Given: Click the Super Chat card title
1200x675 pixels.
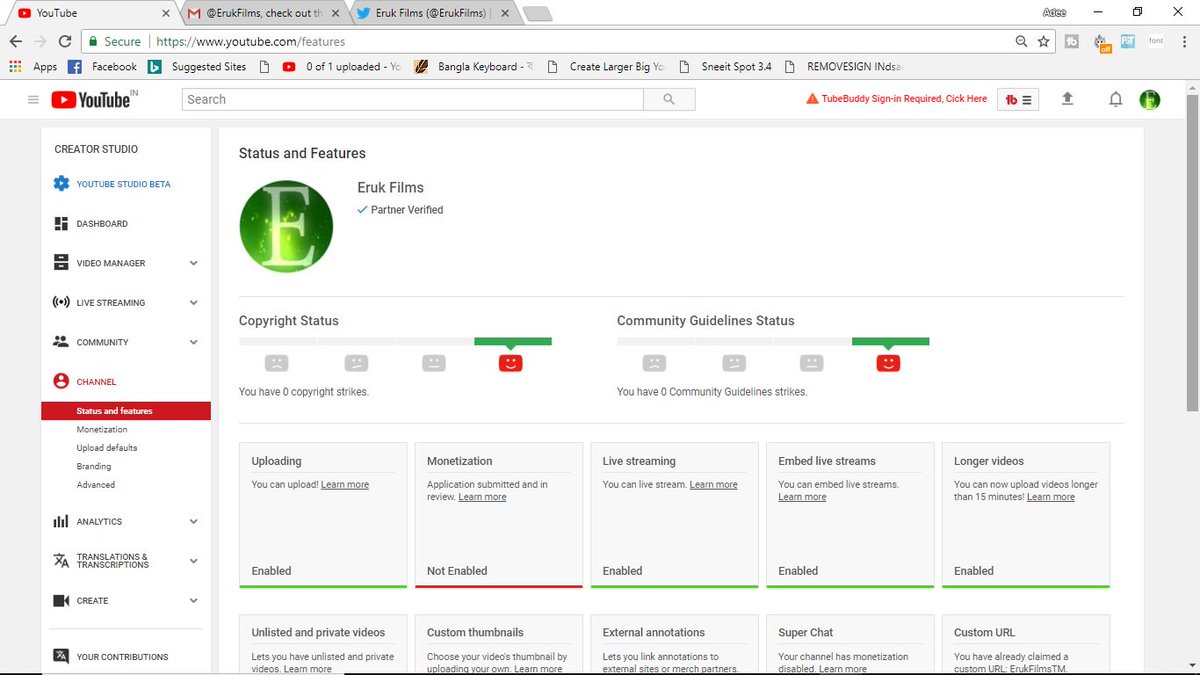Looking at the screenshot, I should click(805, 632).
